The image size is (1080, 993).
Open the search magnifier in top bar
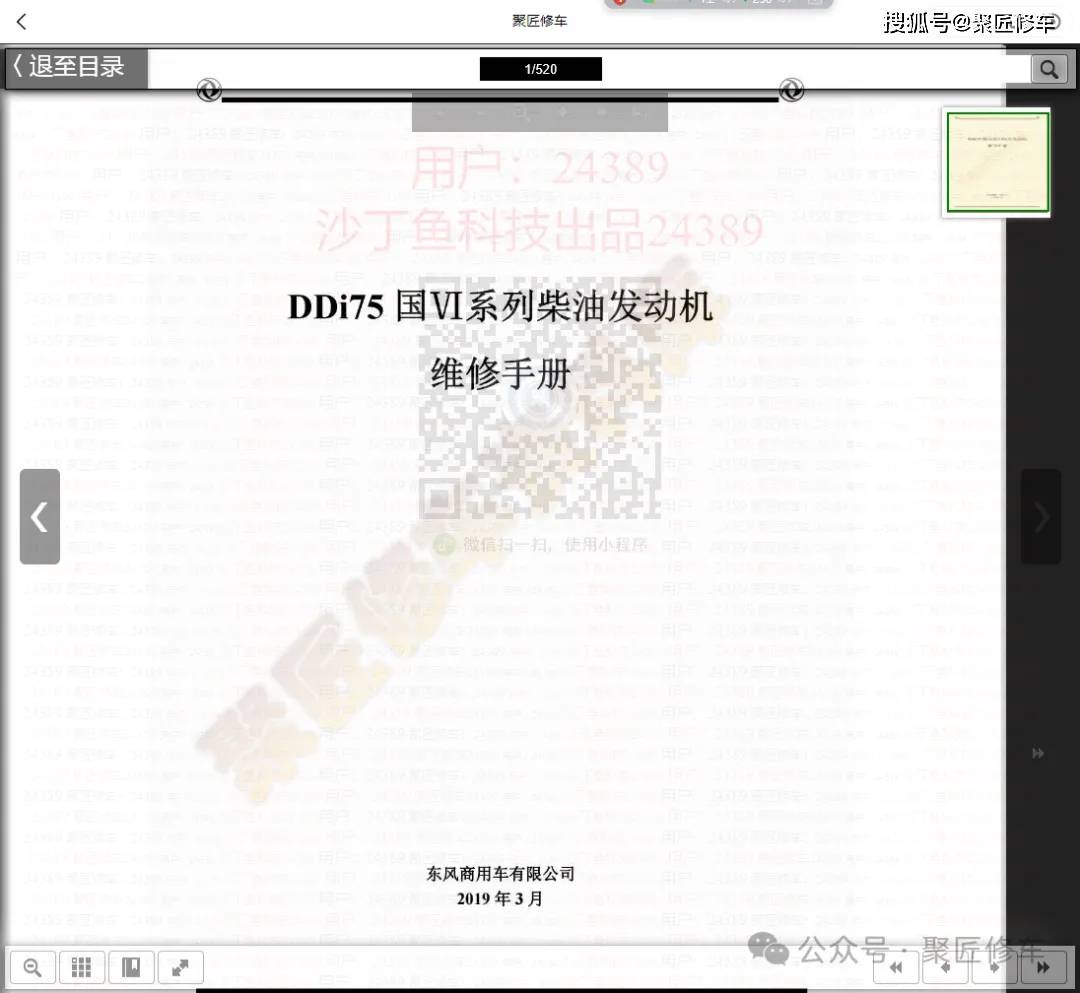pyautogui.click(x=1048, y=69)
